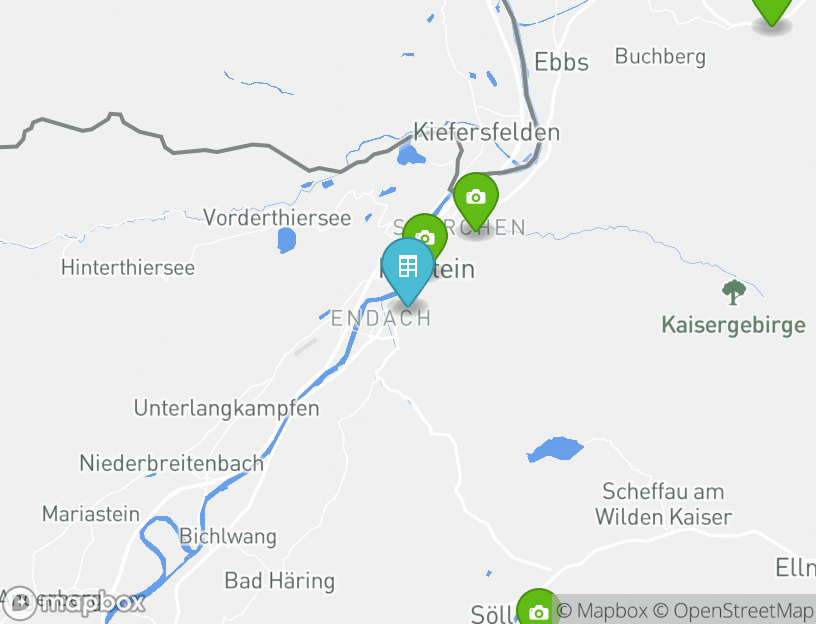Open the © OpenStreetMap attribution link
The width and height of the screenshot is (816, 624).
click(x=733, y=610)
